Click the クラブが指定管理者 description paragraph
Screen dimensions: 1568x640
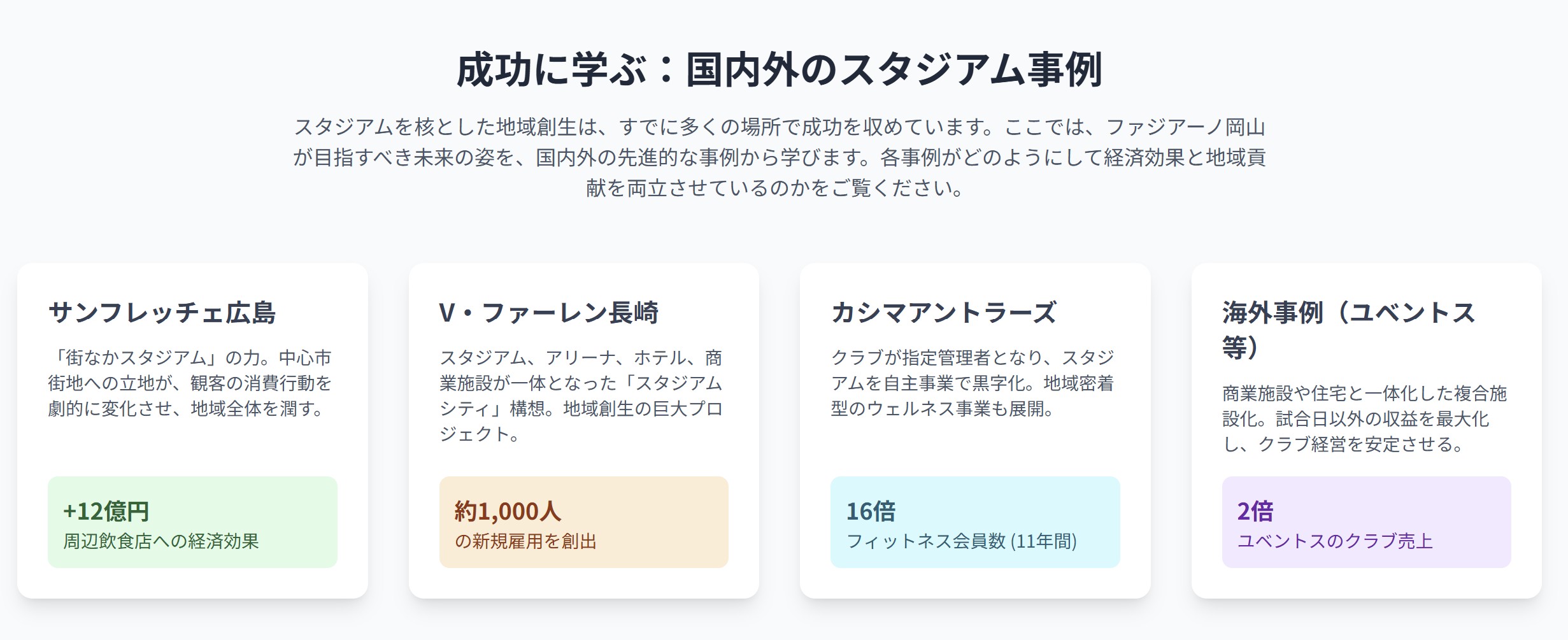point(973,383)
